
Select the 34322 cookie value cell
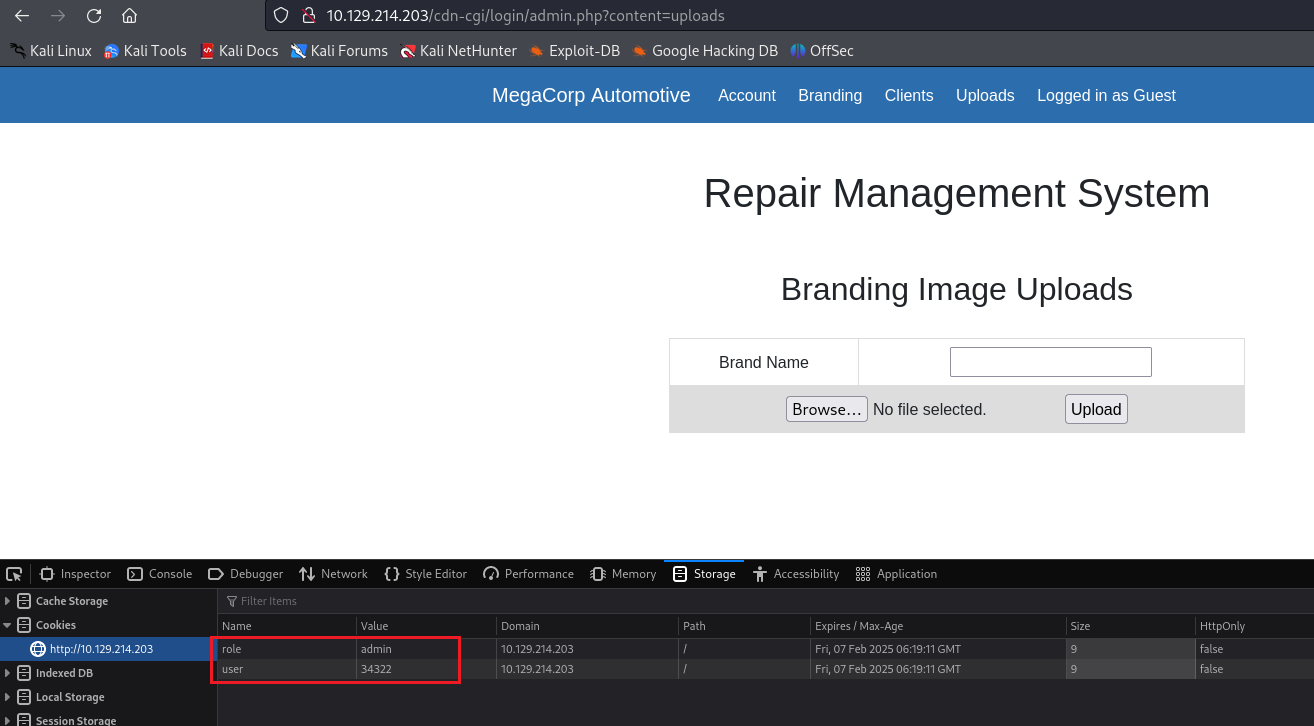pos(427,669)
